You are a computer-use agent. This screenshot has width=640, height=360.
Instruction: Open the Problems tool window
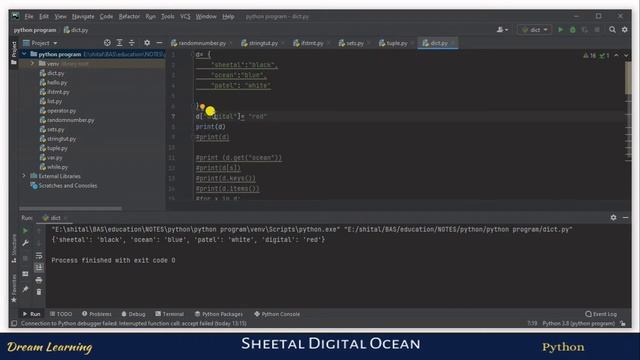(97, 314)
